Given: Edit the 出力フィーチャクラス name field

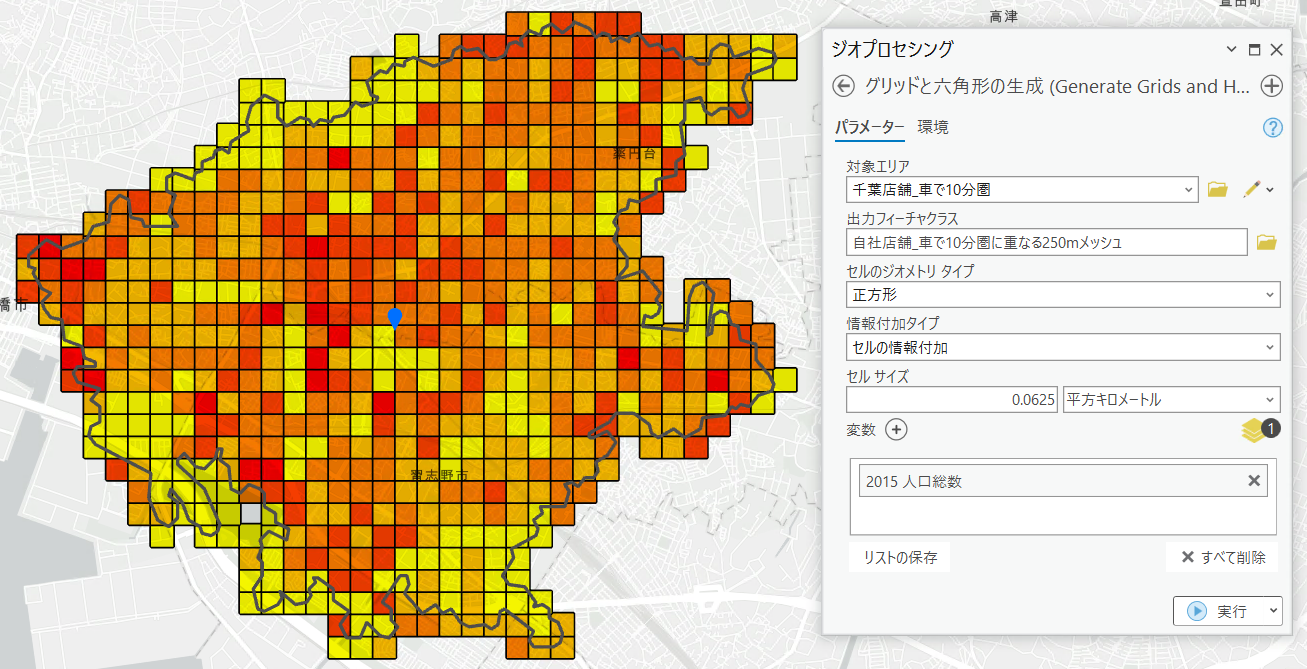Looking at the screenshot, I should point(1047,242).
